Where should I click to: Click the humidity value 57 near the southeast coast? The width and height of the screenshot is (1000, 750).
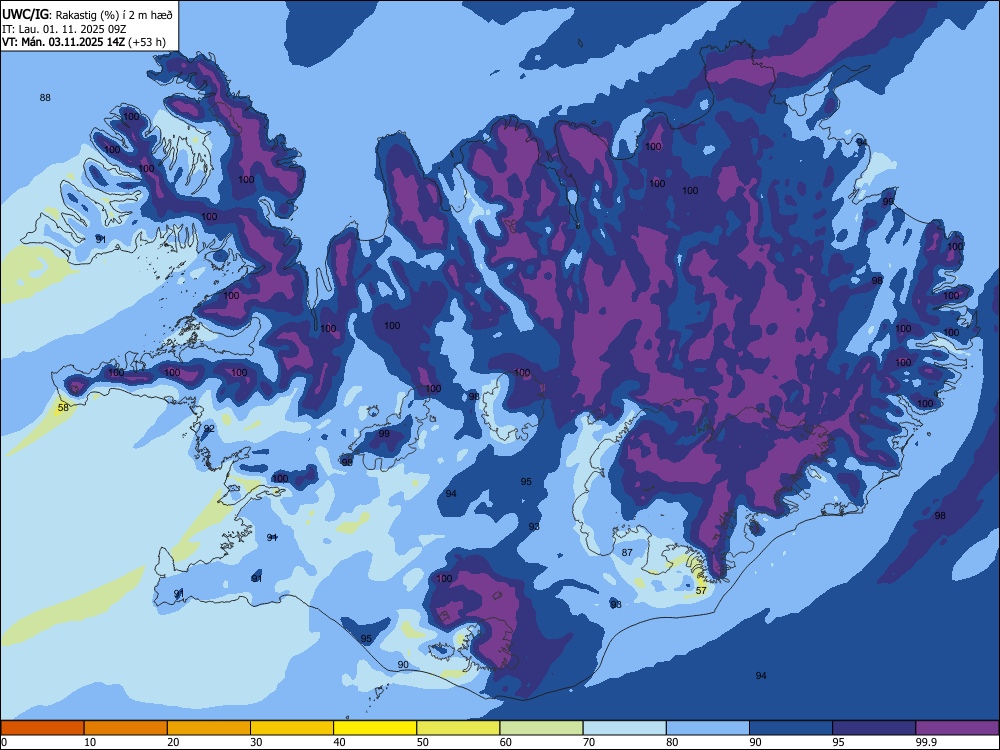[701, 591]
